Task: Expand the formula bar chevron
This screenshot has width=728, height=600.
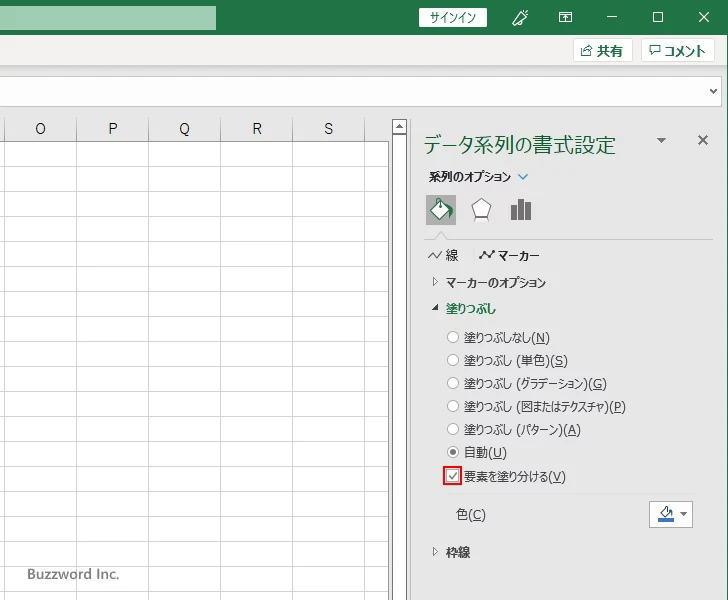Action: pyautogui.click(x=713, y=91)
